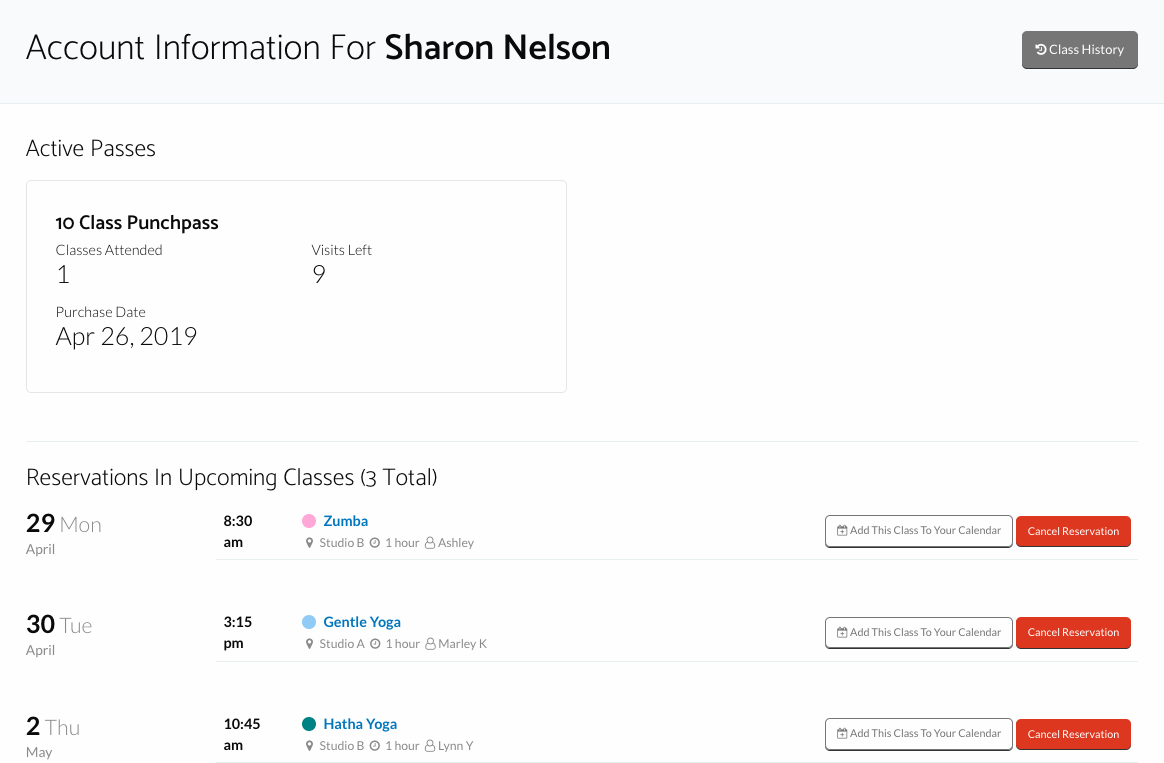Click the calendar icon in Zumba's calendar button

coord(842,531)
